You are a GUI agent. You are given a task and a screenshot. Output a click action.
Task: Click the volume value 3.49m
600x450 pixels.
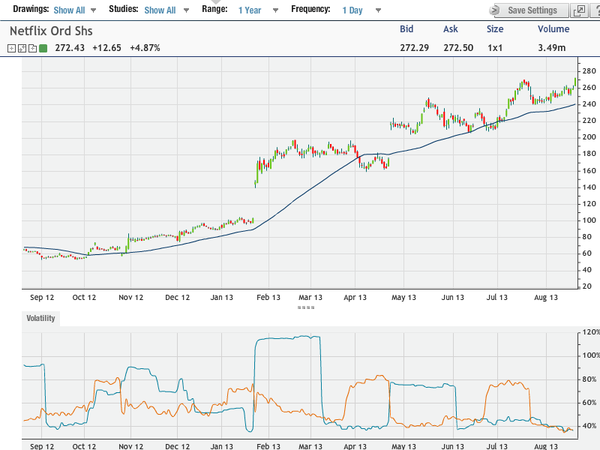[551, 48]
